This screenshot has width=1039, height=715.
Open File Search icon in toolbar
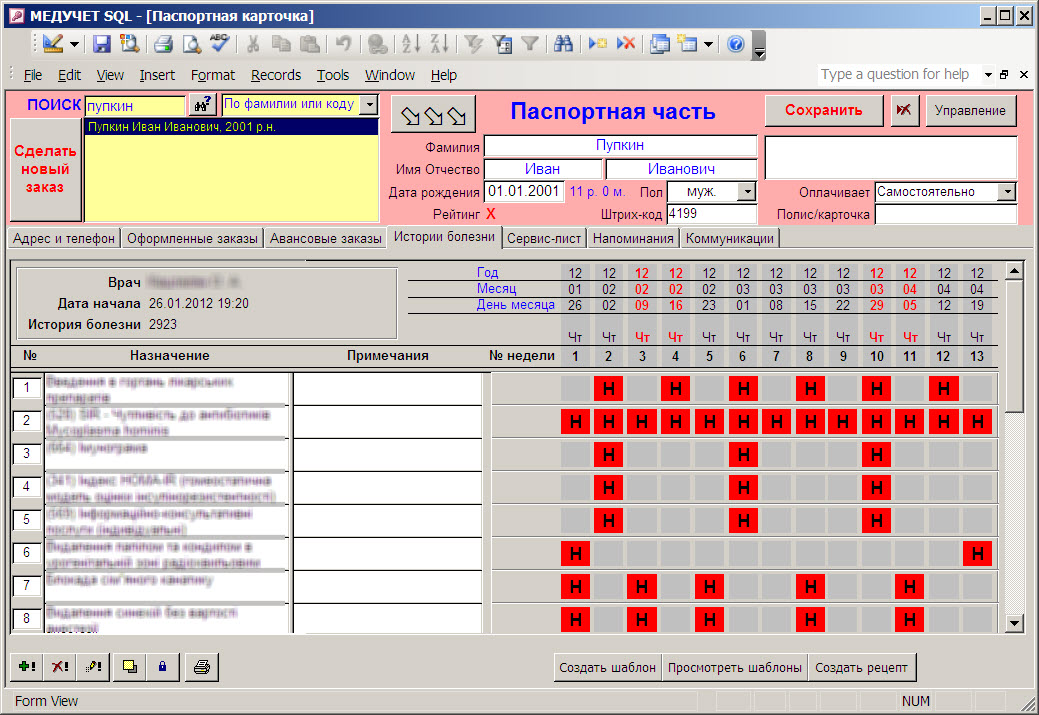click(129, 44)
